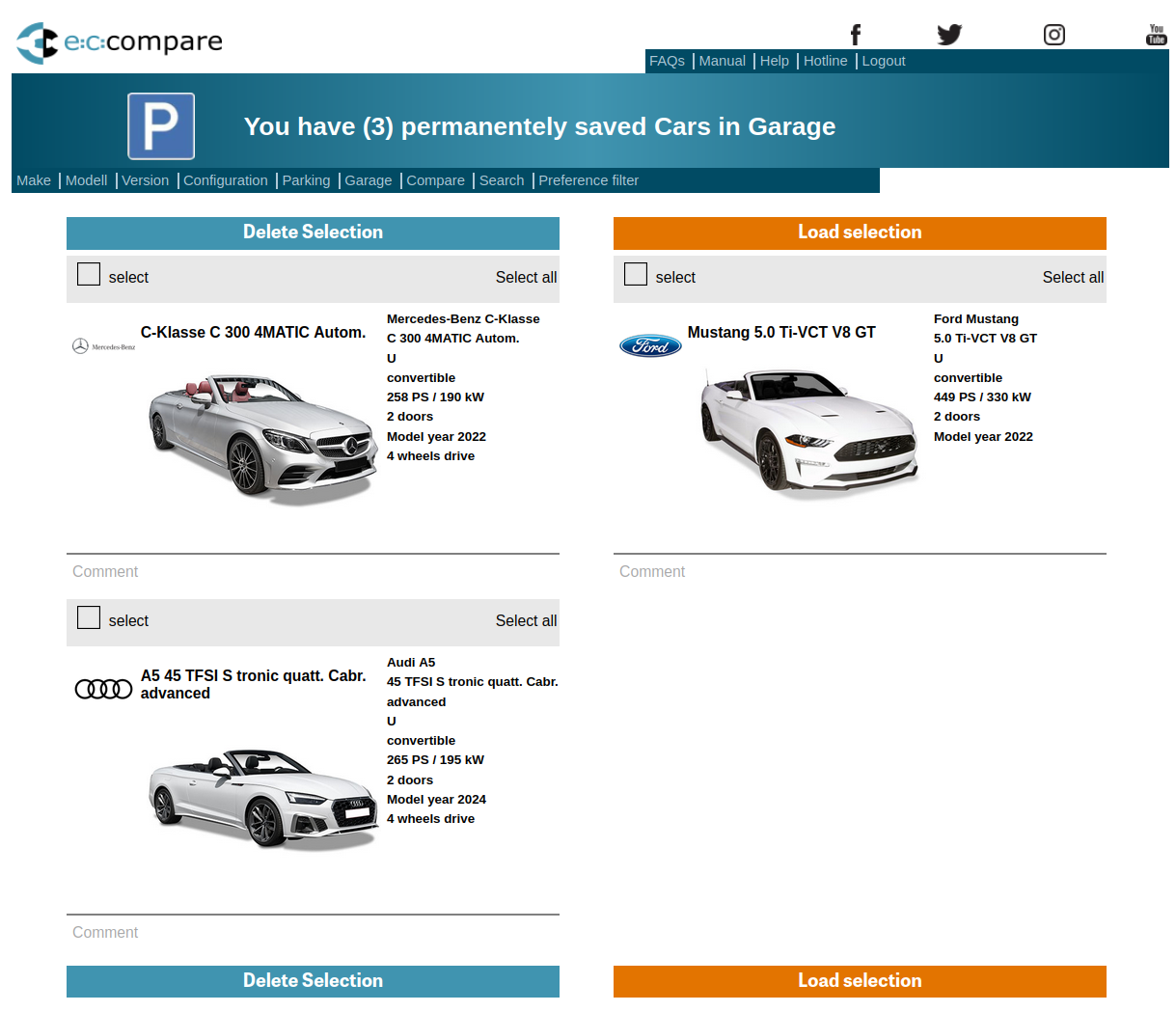Tick the select checkbox for Mustang

pyautogui.click(x=636, y=274)
